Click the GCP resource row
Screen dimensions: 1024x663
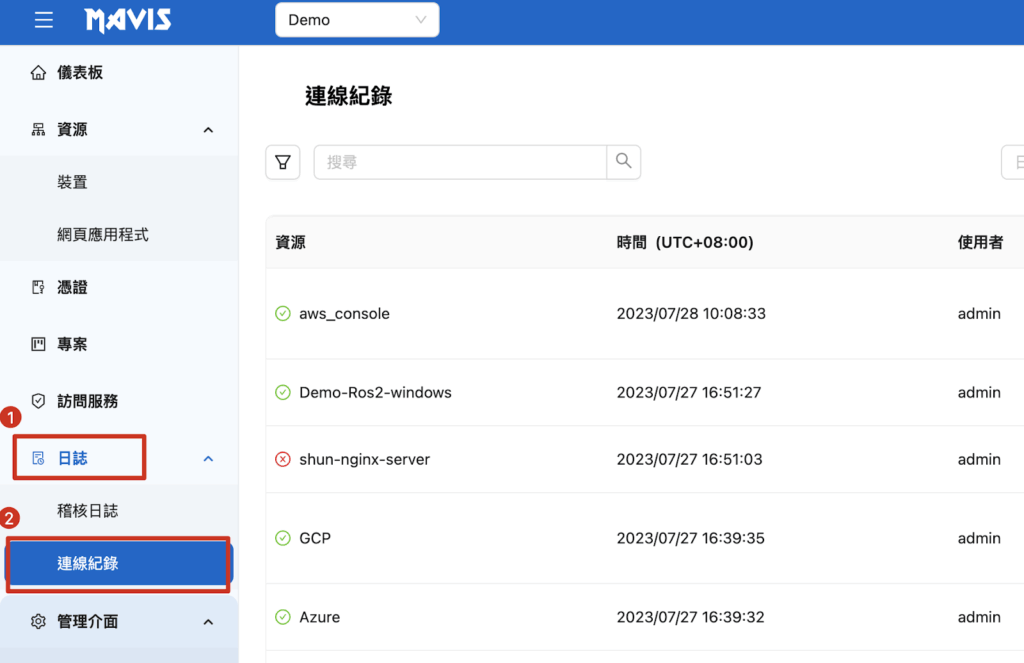(315, 538)
